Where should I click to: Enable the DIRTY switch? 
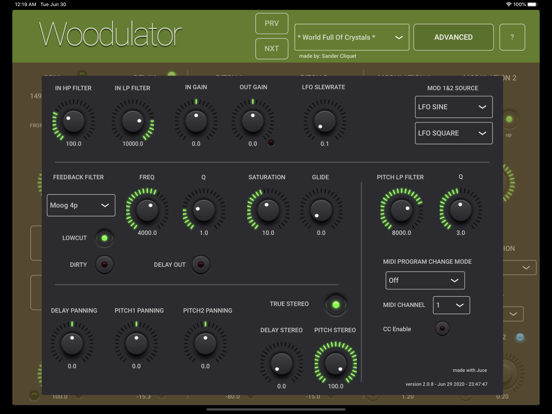(104, 264)
